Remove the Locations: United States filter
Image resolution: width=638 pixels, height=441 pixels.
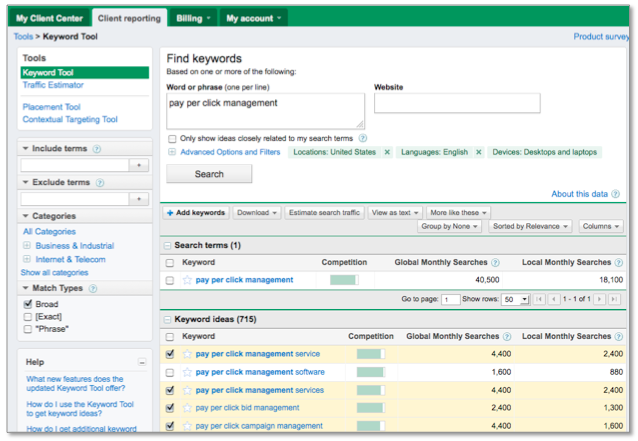point(387,152)
